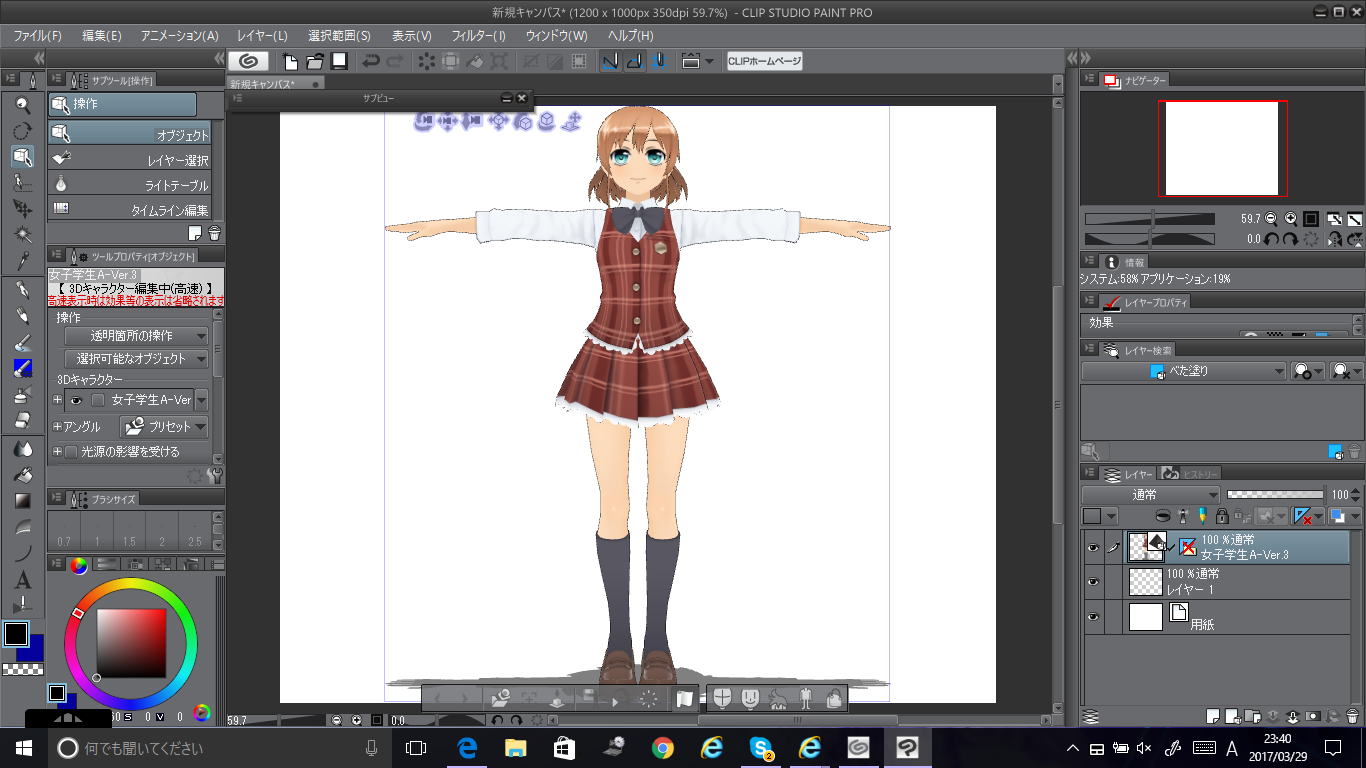This screenshot has width=1366, height=768.
Task: Select the Text tool
Action: pyautogui.click(x=22, y=580)
